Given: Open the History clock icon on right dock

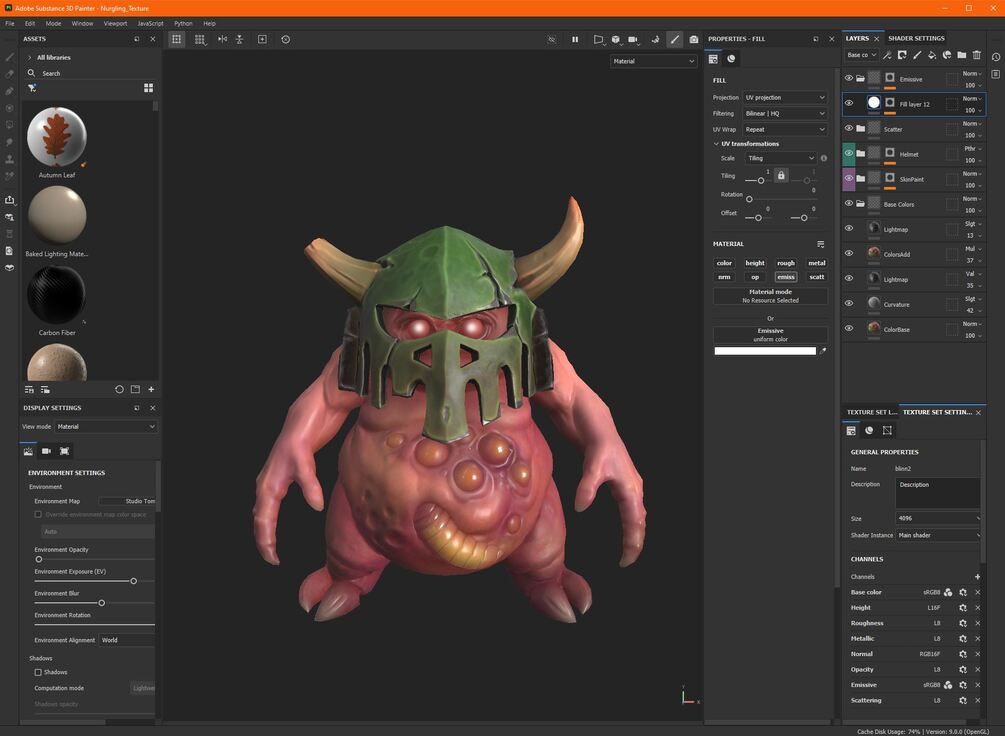Looking at the screenshot, I should coord(995,56).
